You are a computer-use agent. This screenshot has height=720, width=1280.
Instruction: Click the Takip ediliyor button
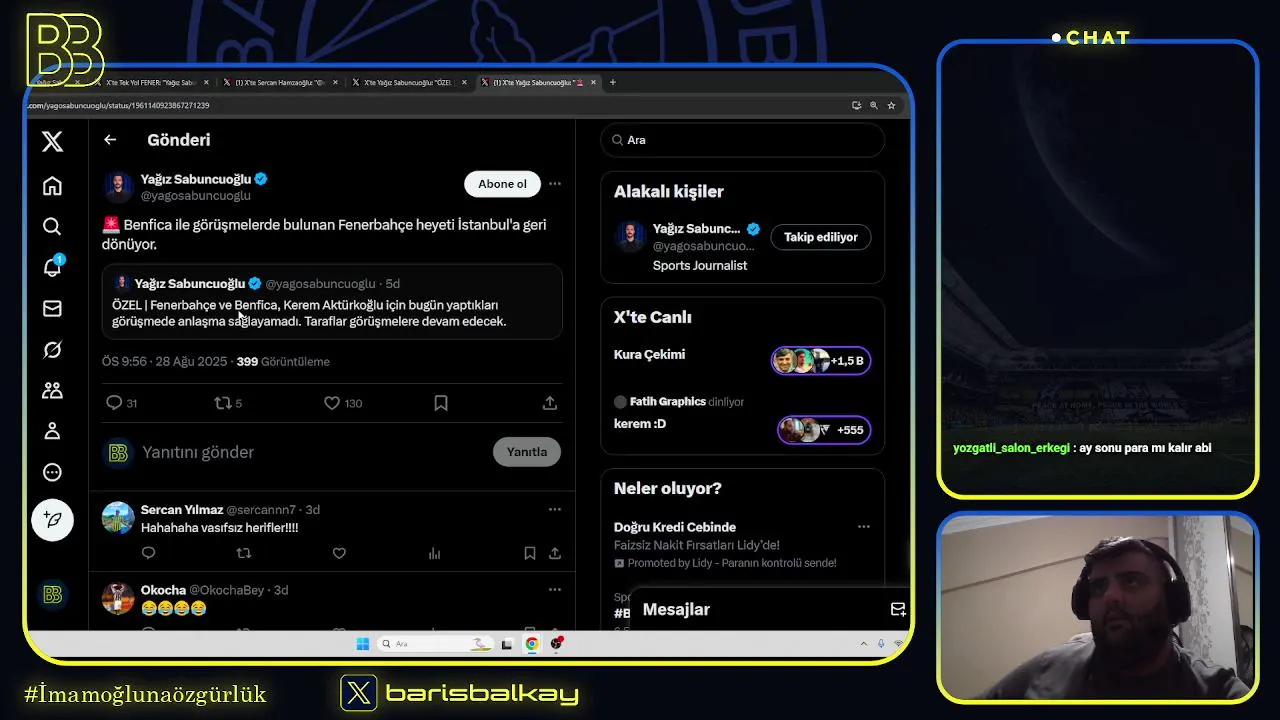[x=820, y=237]
